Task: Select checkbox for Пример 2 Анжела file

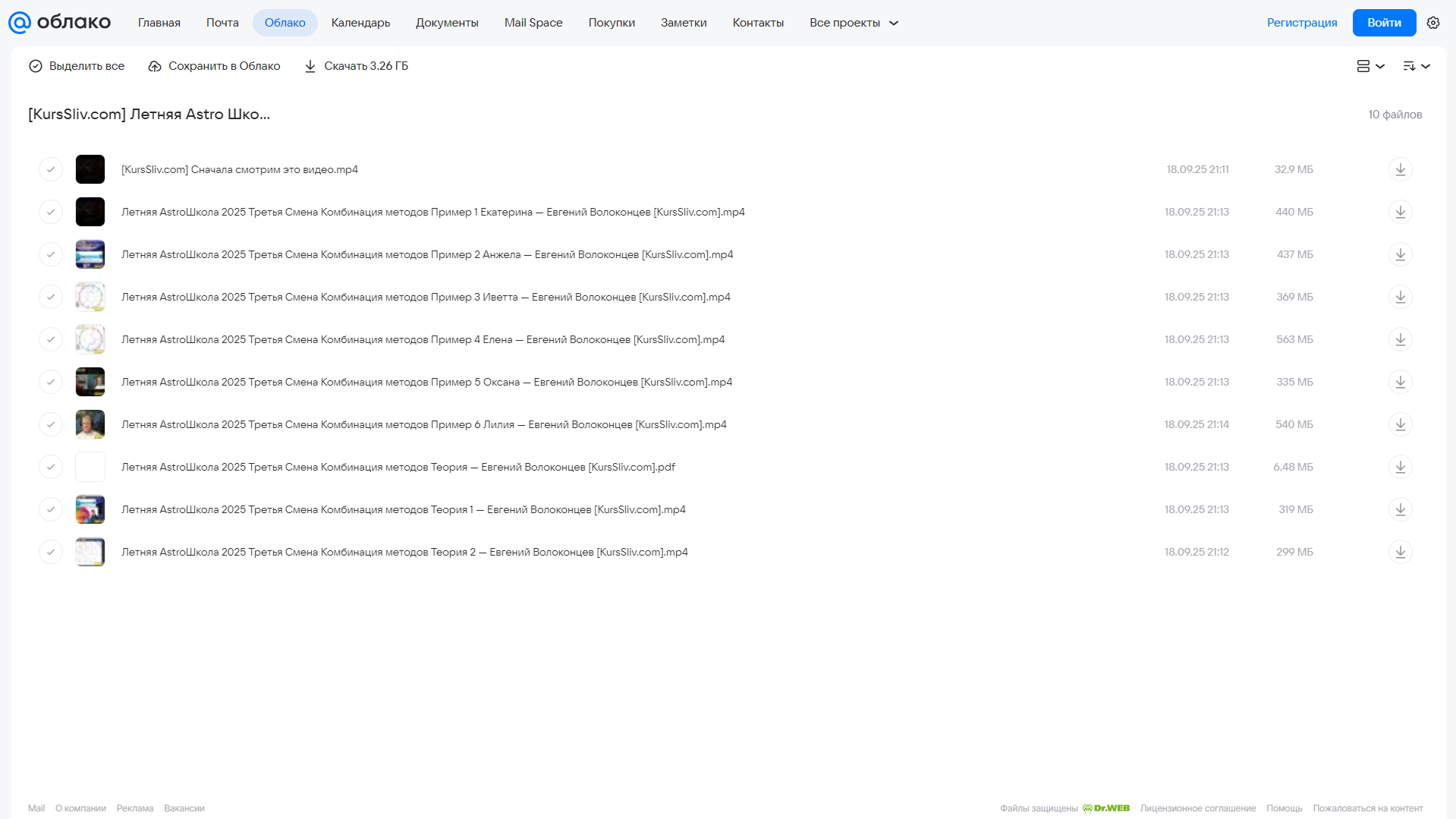Action: [x=51, y=254]
